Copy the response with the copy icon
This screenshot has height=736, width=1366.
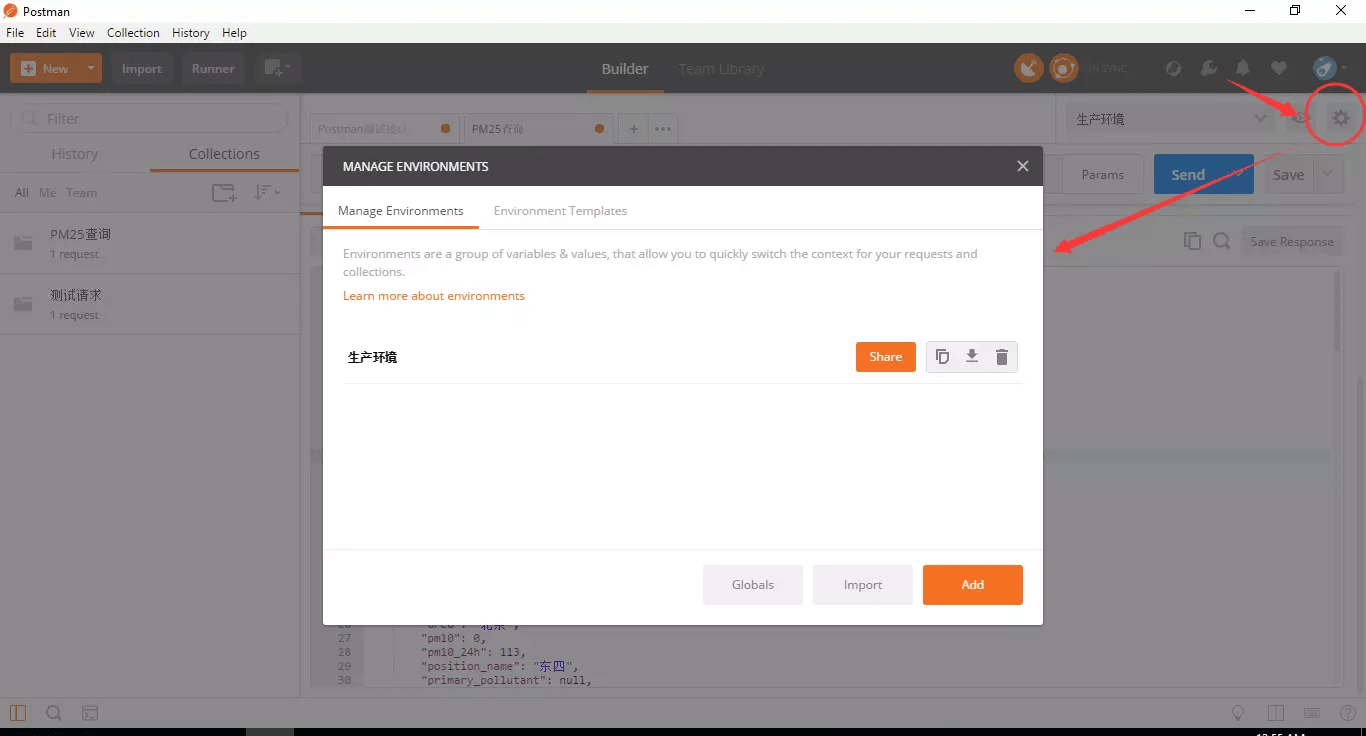1192,241
